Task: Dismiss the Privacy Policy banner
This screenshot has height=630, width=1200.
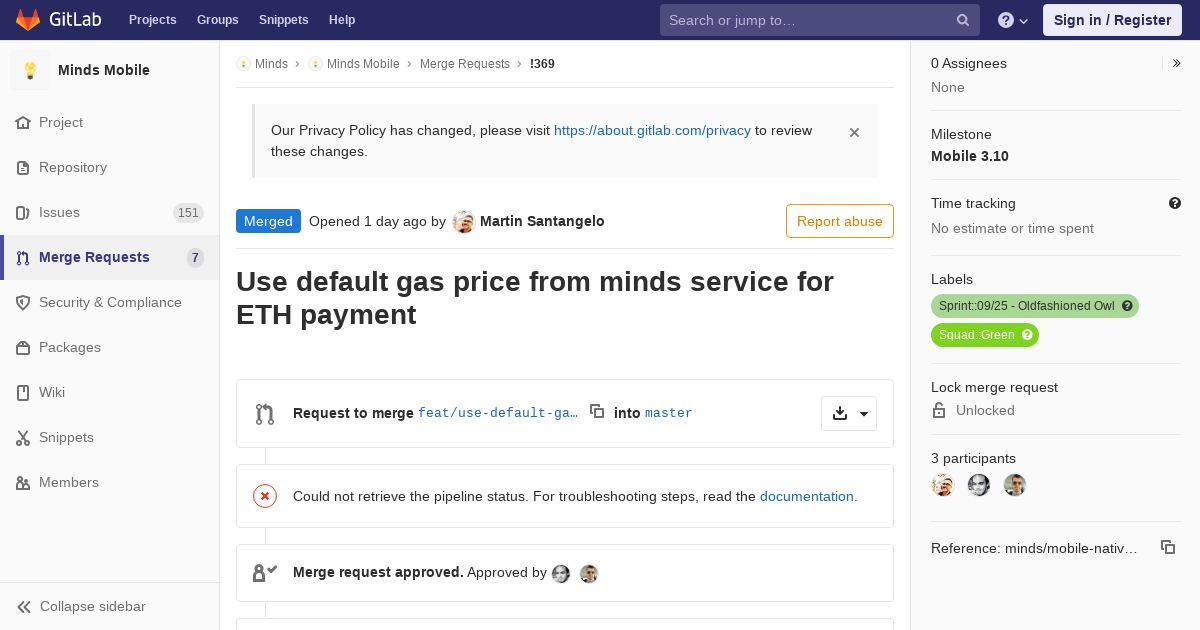Action: tap(854, 132)
